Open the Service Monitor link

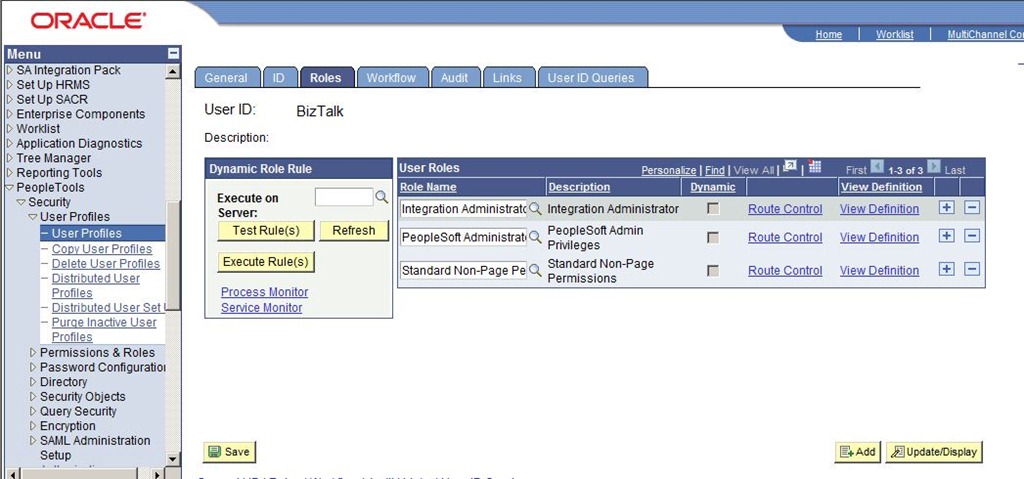(x=261, y=307)
